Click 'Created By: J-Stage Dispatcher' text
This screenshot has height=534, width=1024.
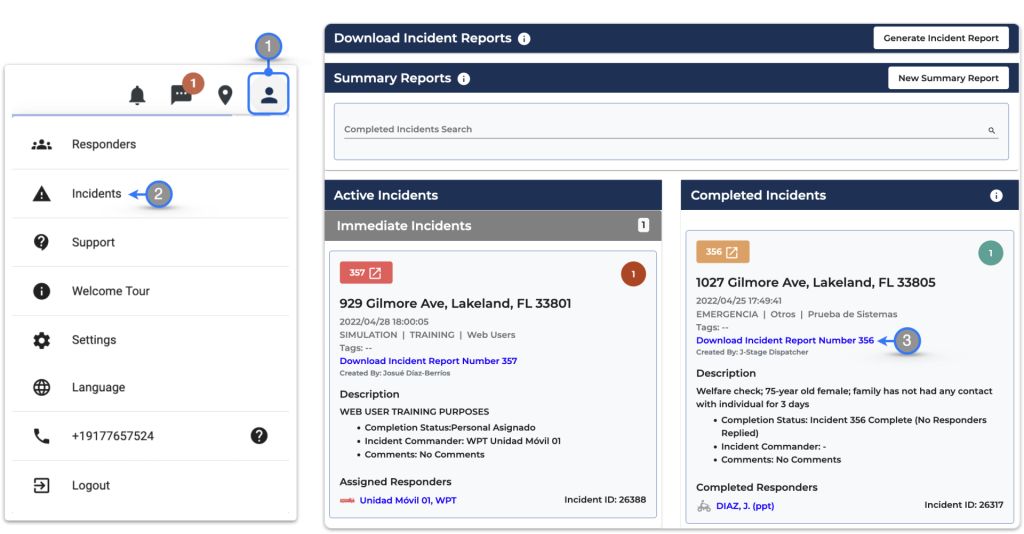click(752, 352)
